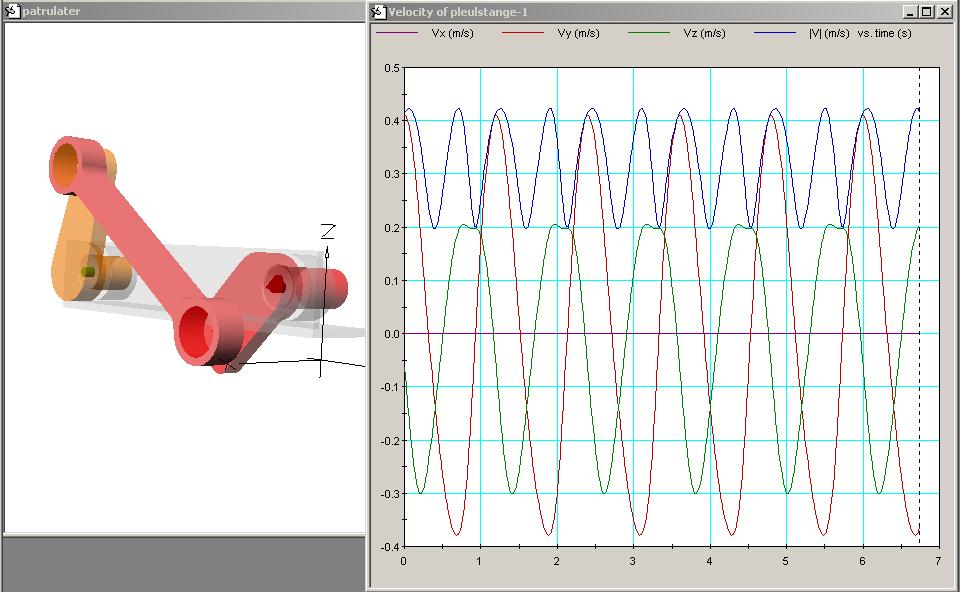Click the X-axis value 3
The height and width of the screenshot is (592, 960).
click(632, 561)
